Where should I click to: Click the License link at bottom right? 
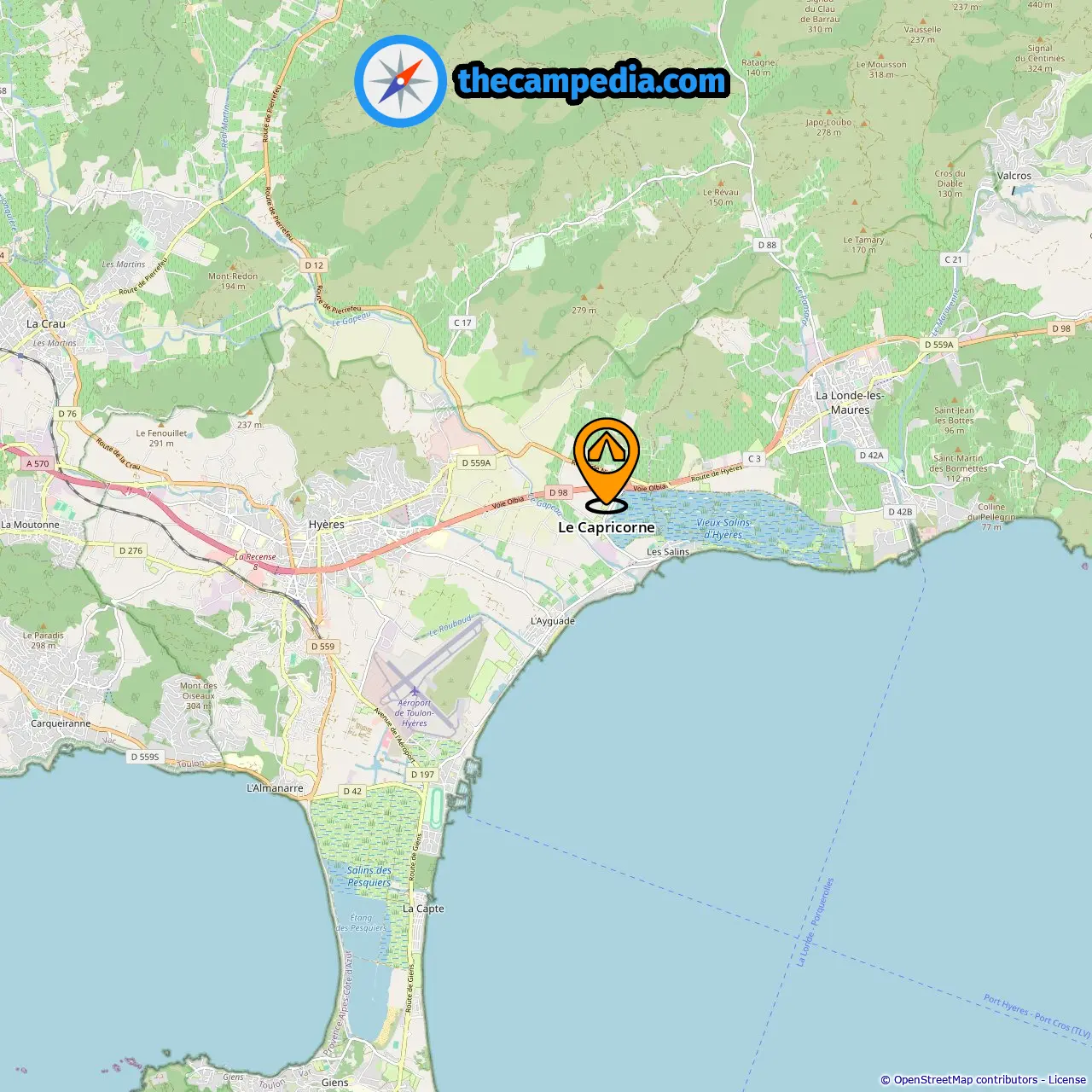click(1067, 1079)
